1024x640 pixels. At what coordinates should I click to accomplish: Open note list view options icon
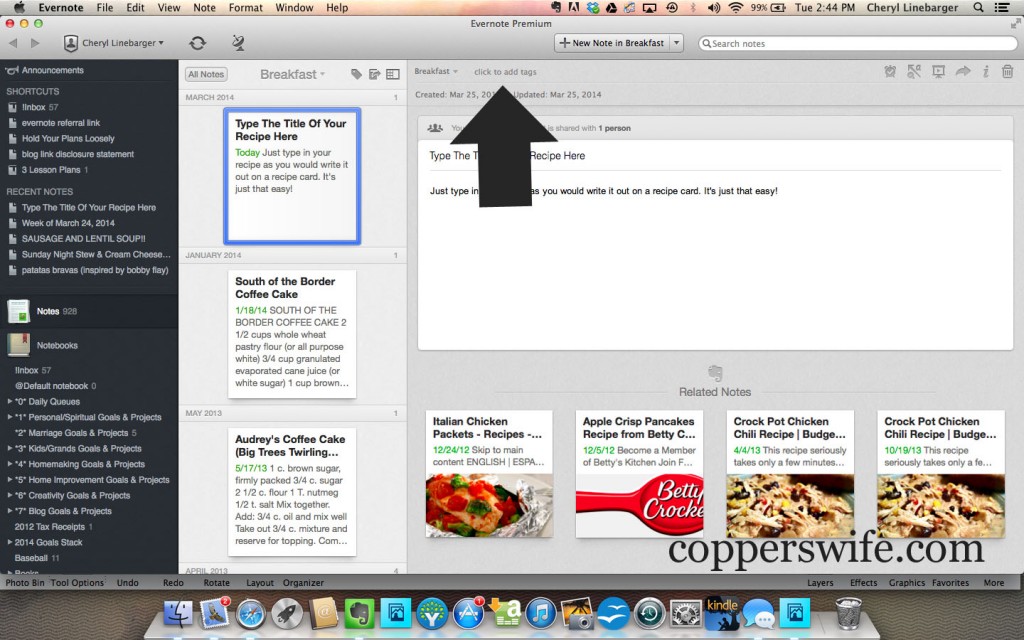392,74
